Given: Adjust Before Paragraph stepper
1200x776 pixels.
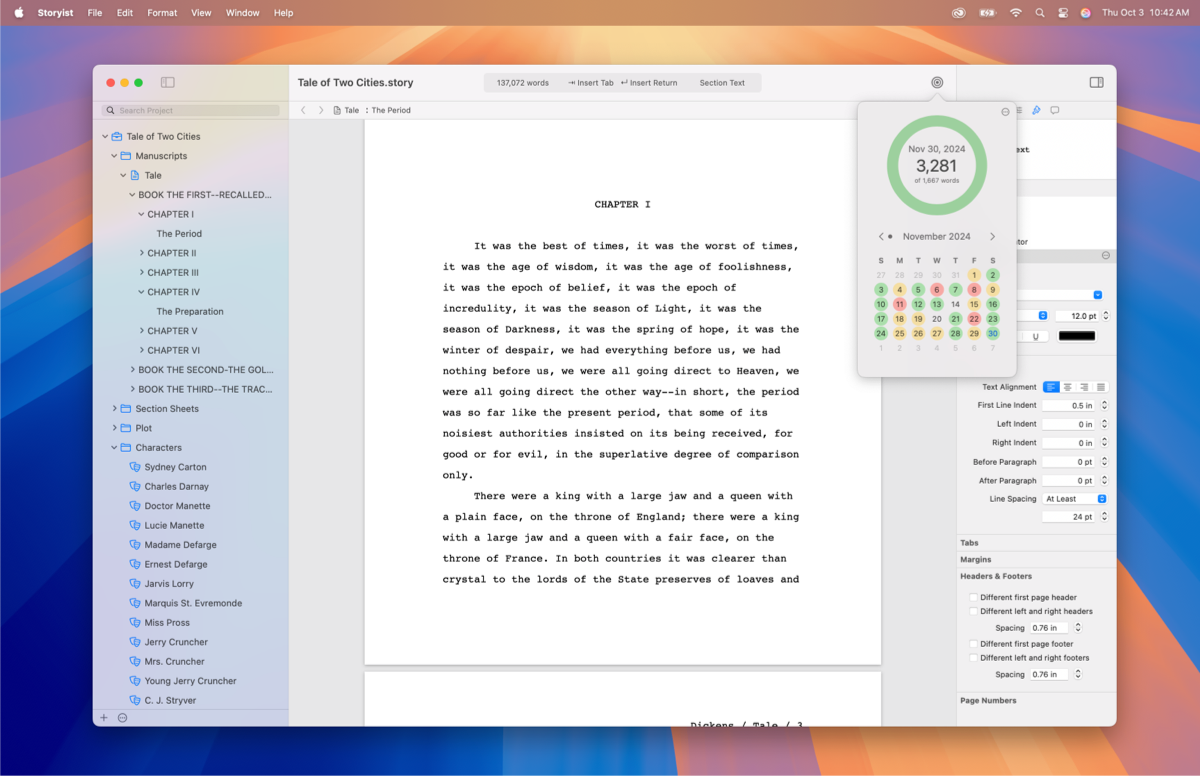Looking at the screenshot, I should [1105, 462].
